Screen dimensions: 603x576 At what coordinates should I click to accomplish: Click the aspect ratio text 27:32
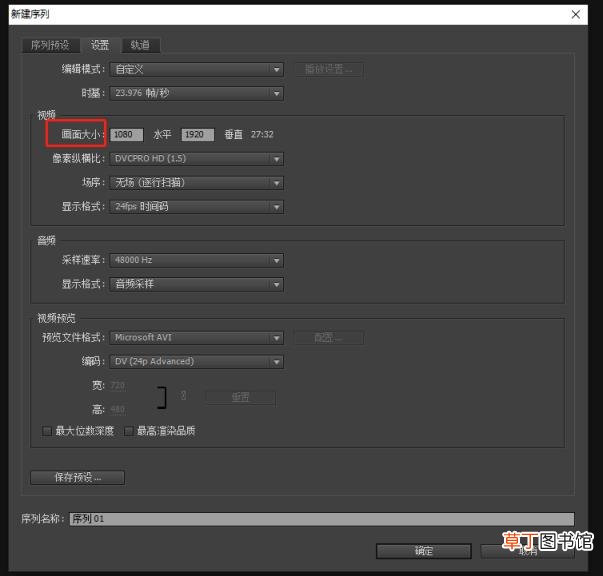tap(262, 135)
